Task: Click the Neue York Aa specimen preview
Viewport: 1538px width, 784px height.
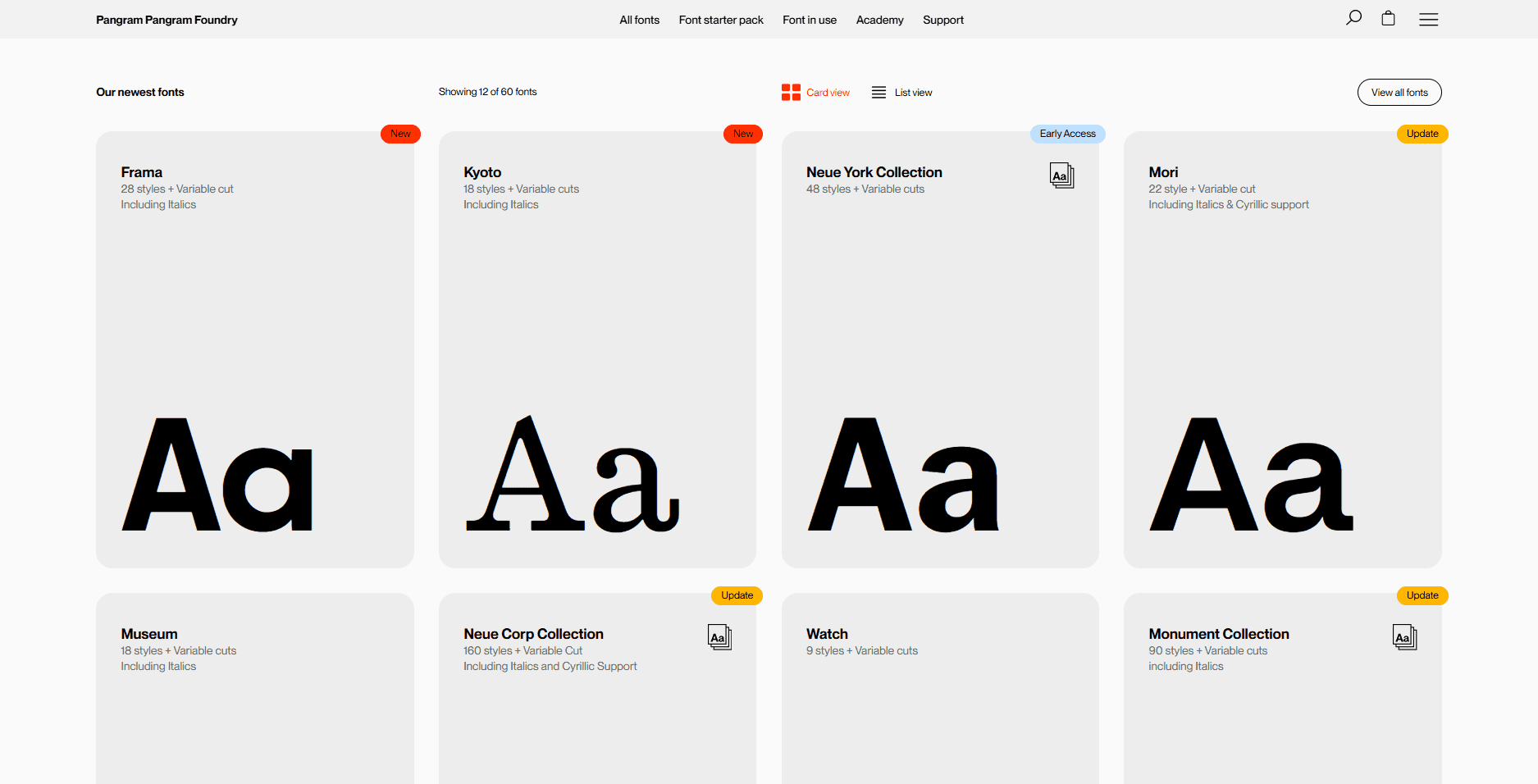Action: [903, 475]
